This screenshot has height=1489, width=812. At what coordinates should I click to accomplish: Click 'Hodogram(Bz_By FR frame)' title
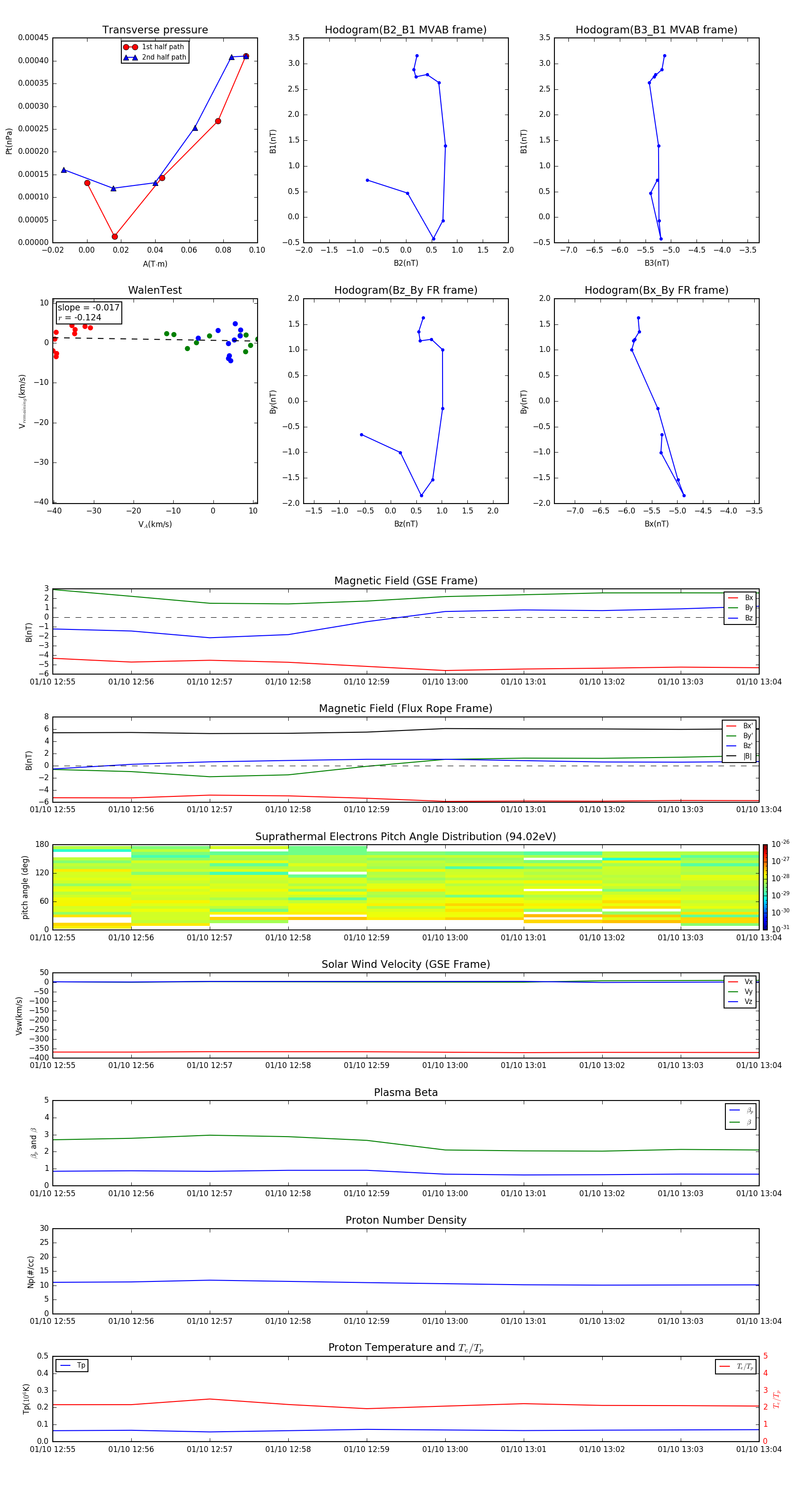tap(406, 290)
